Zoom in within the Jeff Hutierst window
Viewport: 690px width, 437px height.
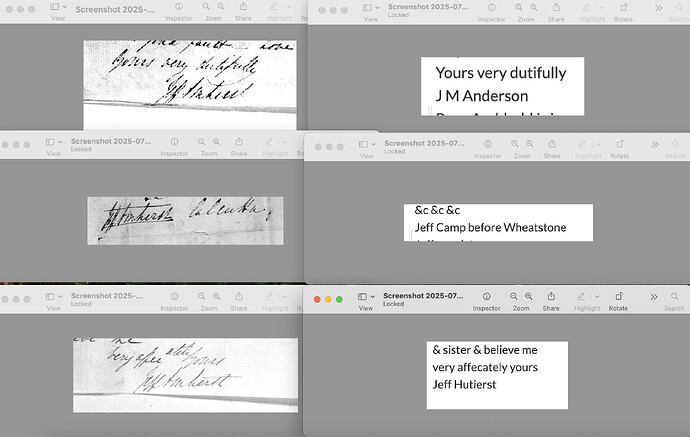(529, 296)
